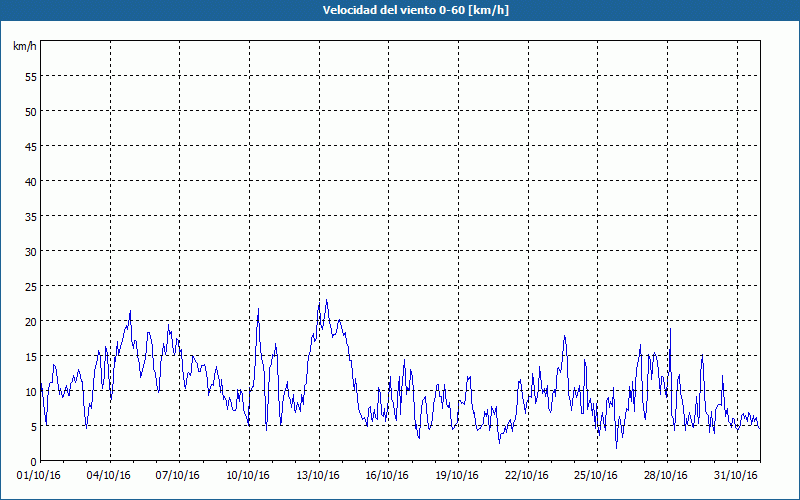The height and width of the screenshot is (500, 800).
Task: Click the y-axis value 25
Action: point(31,287)
